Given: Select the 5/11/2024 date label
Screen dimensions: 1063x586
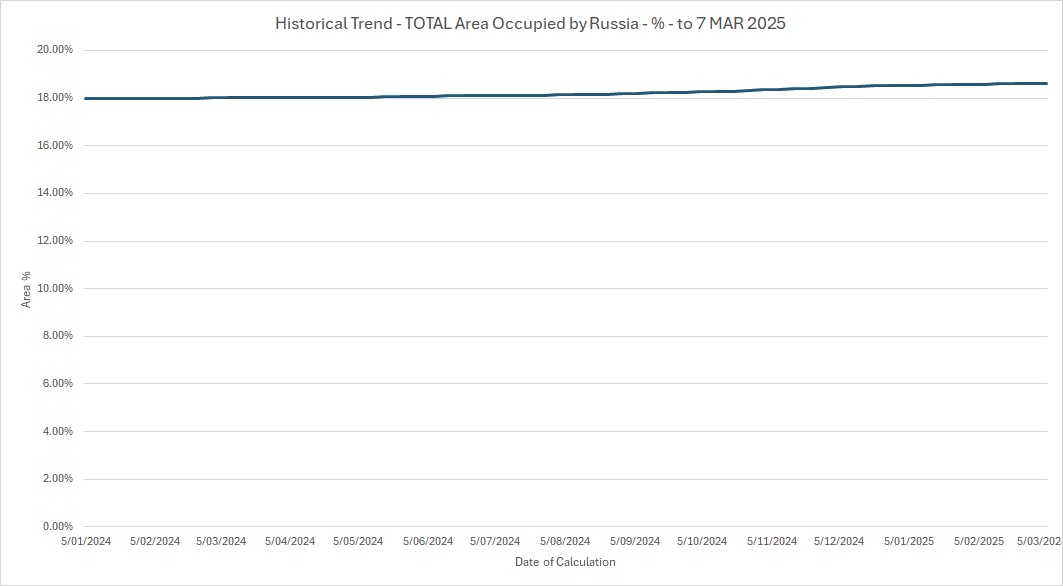Looking at the screenshot, I should [772, 541].
